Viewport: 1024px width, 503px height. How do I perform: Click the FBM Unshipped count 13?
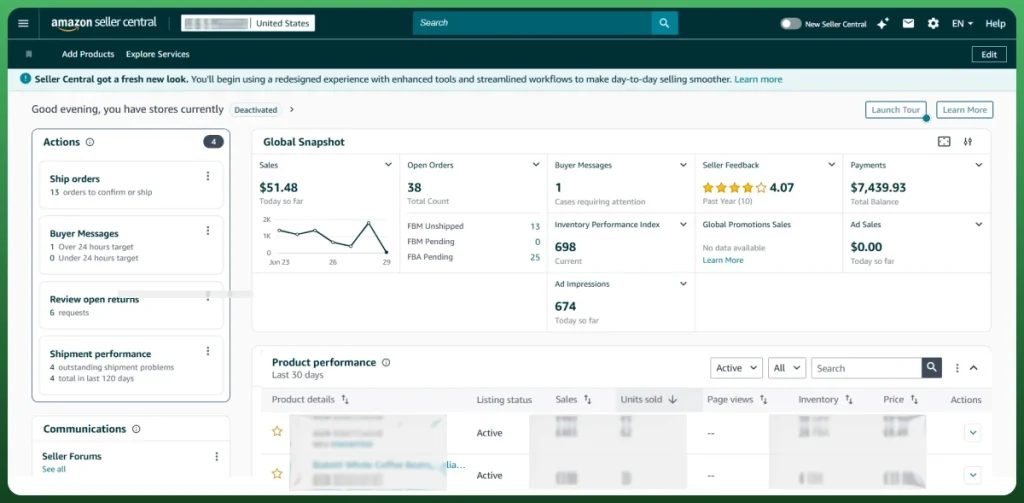535,226
